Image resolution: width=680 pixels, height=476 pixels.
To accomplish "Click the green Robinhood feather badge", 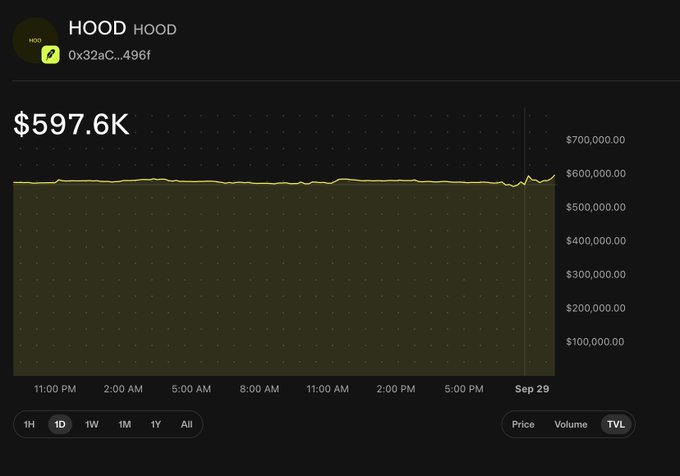I will pyautogui.click(x=50, y=55).
